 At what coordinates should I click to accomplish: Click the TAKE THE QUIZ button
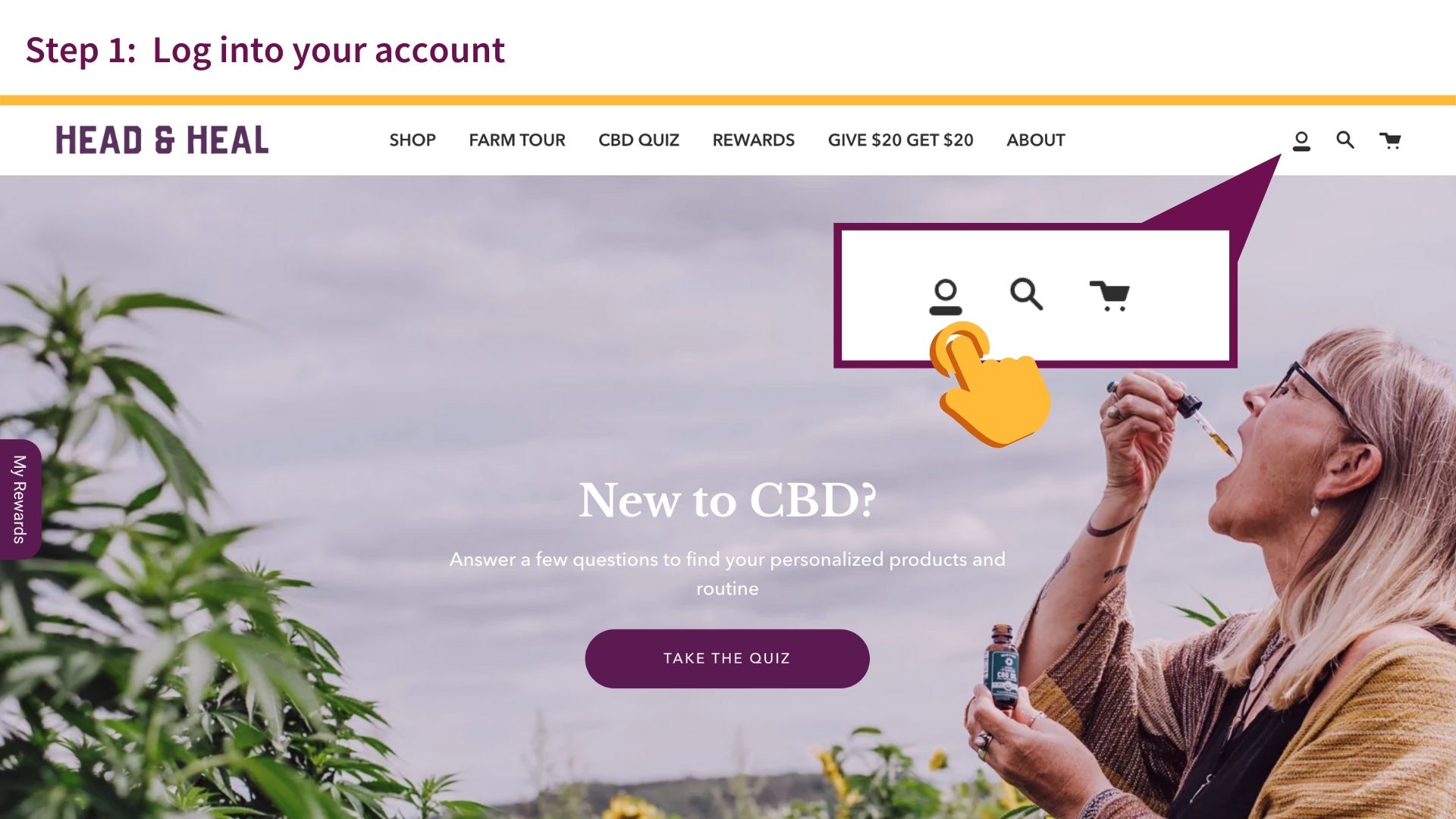(x=727, y=658)
